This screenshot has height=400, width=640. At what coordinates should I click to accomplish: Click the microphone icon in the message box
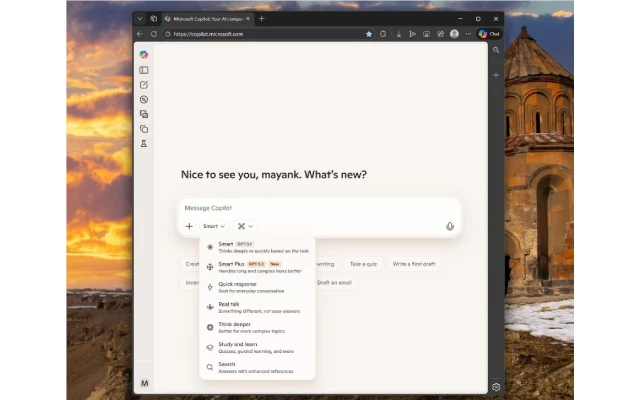pyautogui.click(x=450, y=226)
